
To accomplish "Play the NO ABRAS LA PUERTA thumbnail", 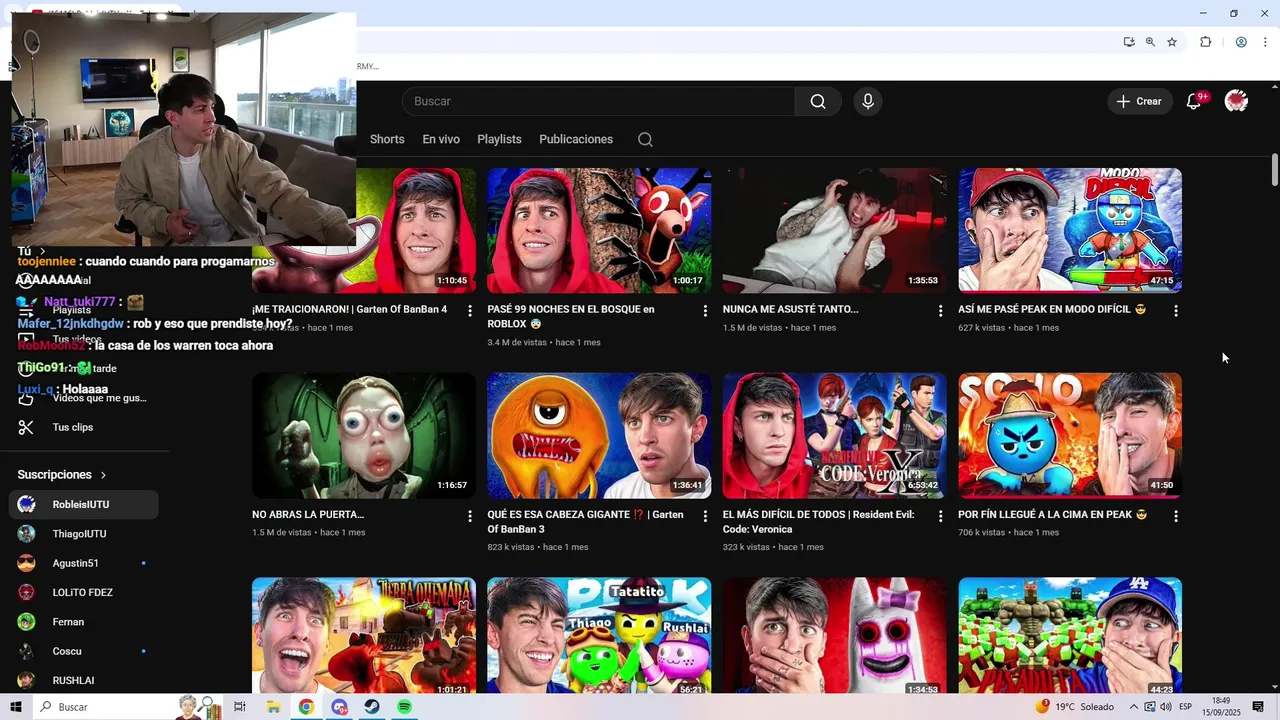I will (364, 435).
